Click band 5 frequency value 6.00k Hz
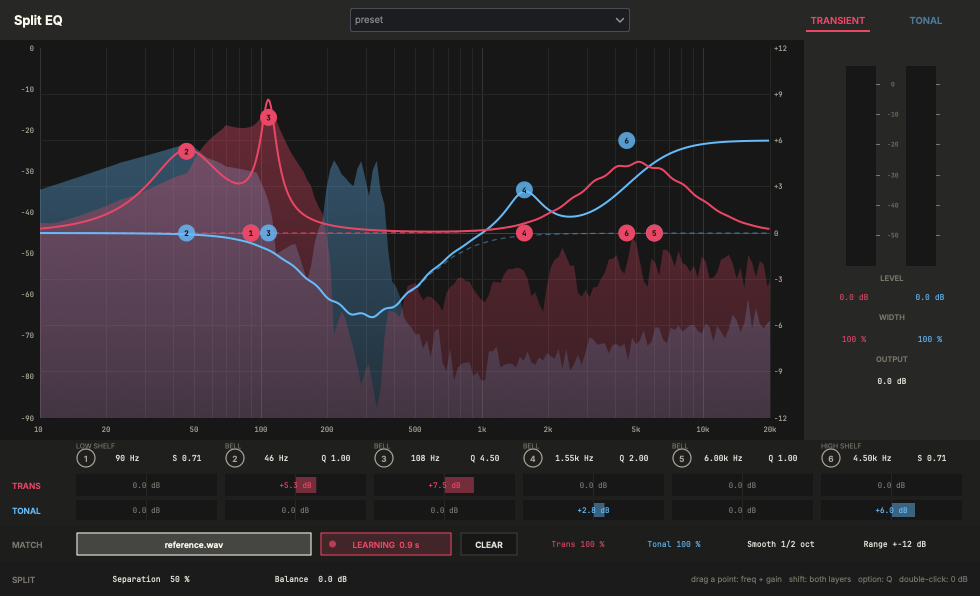This screenshot has height=596, width=980. click(x=723, y=458)
